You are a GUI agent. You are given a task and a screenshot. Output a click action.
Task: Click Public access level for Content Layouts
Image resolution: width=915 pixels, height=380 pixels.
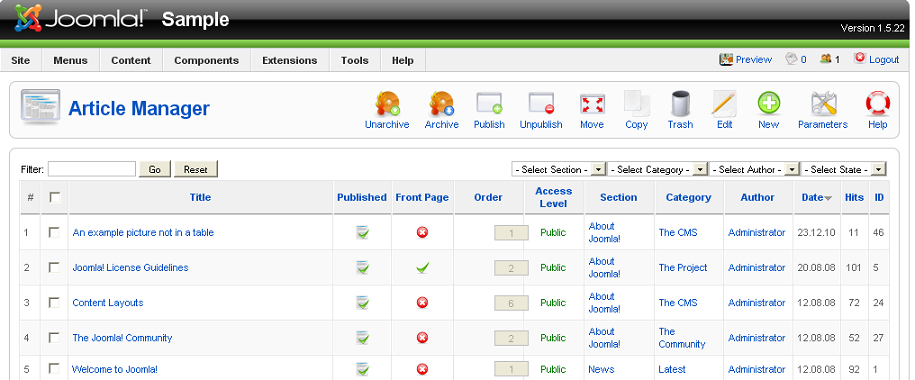[x=553, y=302]
